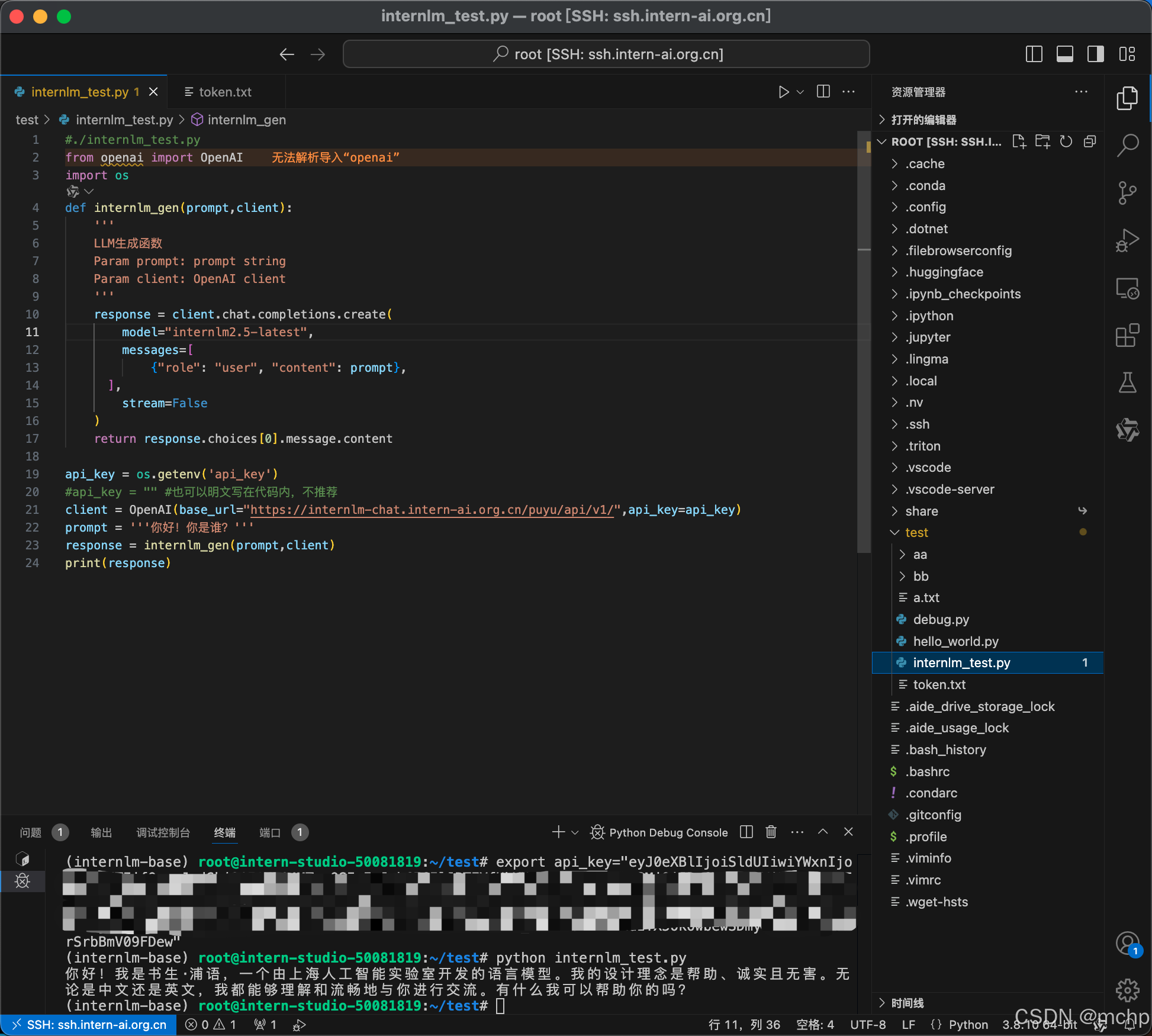Open the Testing flask icon

coord(1127,383)
